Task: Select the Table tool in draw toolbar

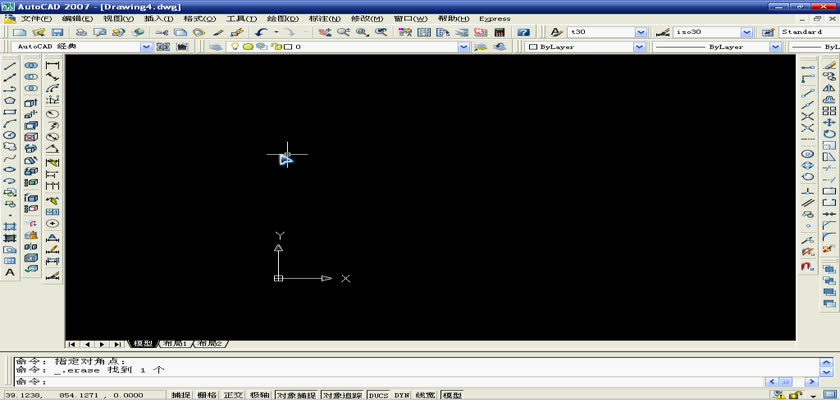Action: 10,261
